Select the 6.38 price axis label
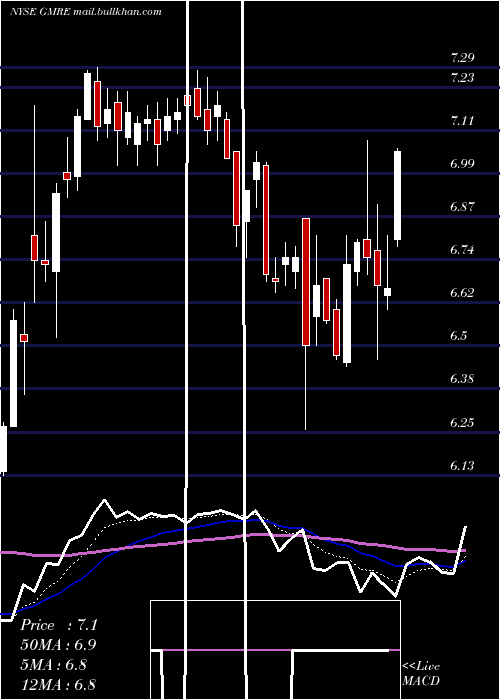Image resolution: width=500 pixels, height=700 pixels. (462, 379)
